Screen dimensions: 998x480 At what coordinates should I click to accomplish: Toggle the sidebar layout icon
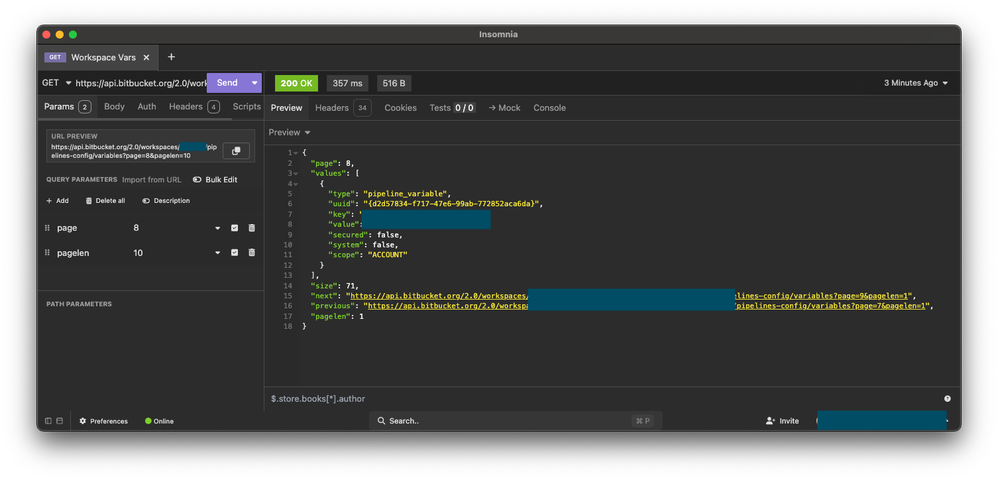pyautogui.click(x=48, y=421)
